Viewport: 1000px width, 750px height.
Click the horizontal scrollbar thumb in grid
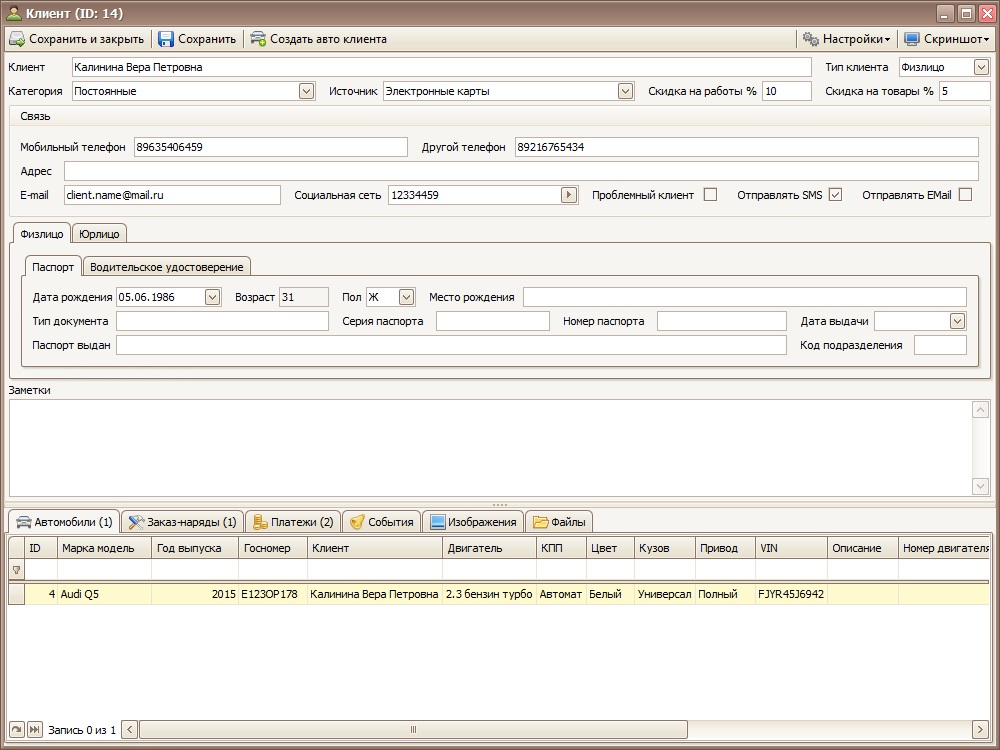point(413,729)
